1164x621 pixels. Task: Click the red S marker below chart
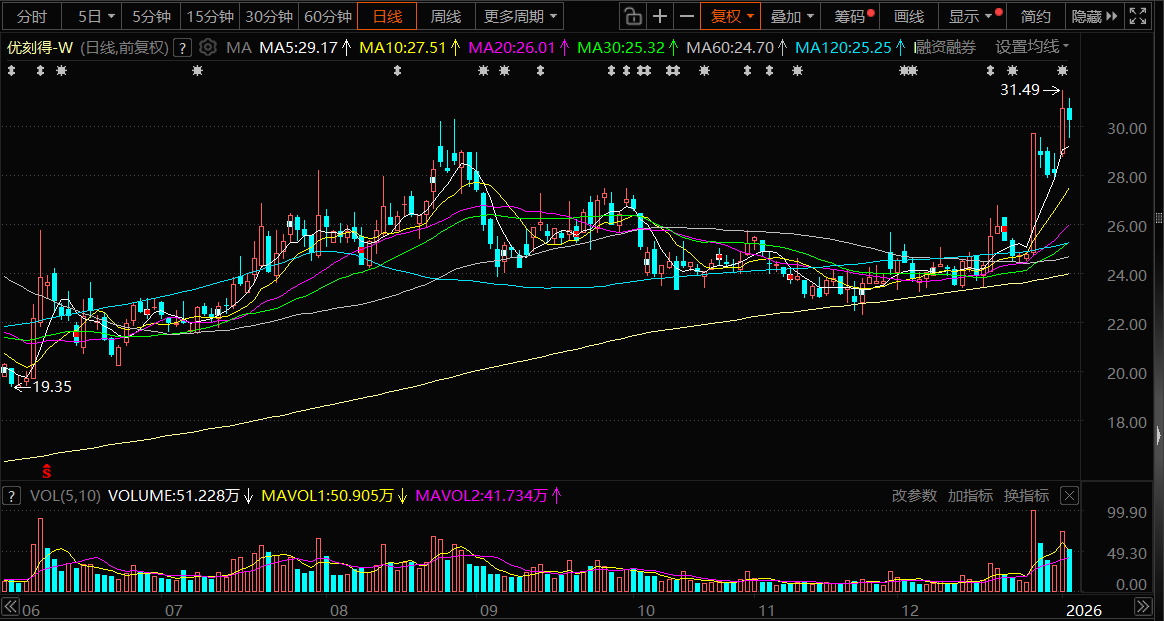(x=47, y=471)
